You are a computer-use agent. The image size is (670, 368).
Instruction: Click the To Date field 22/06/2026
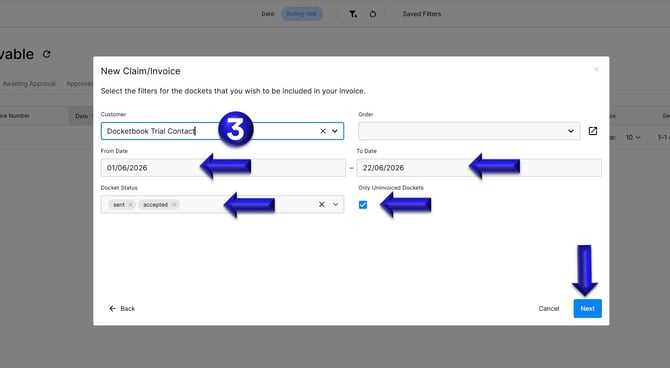[479, 168]
